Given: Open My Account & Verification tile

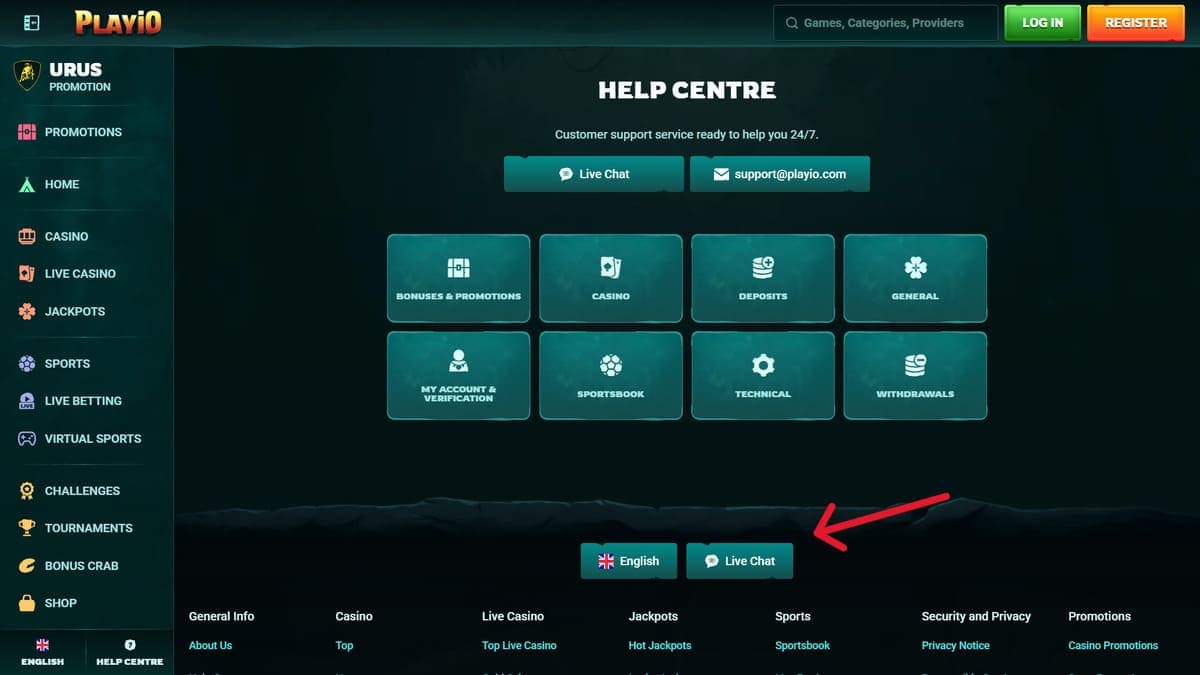Looking at the screenshot, I should [x=458, y=375].
